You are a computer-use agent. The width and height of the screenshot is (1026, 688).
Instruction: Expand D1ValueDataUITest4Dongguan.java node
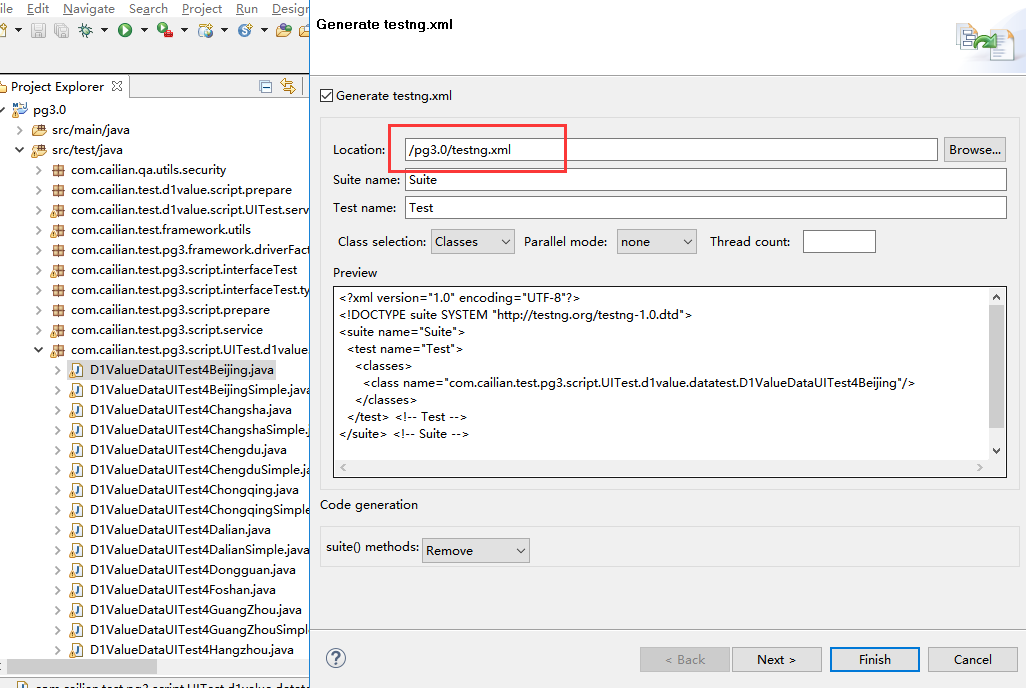tap(58, 570)
